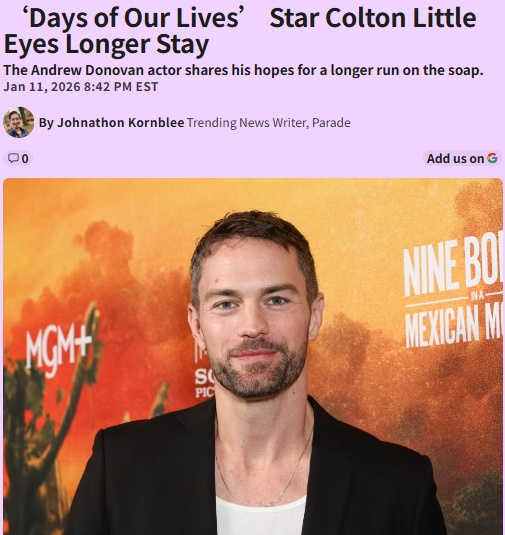This screenshot has width=505, height=535.
Task: Click the word 'By' before author name
Action: pyautogui.click(x=46, y=123)
